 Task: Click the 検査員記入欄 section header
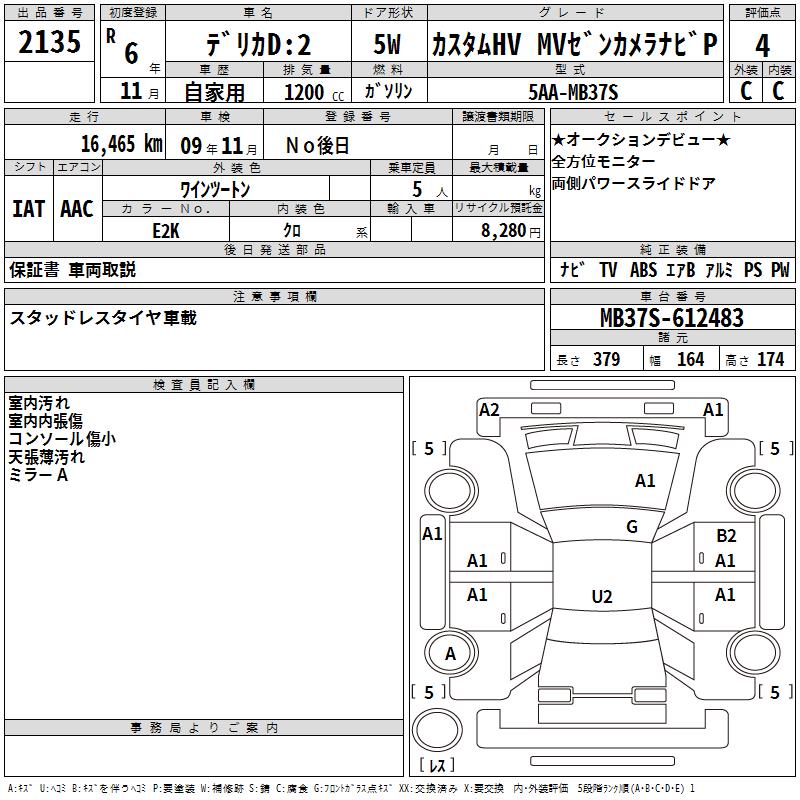204,385
